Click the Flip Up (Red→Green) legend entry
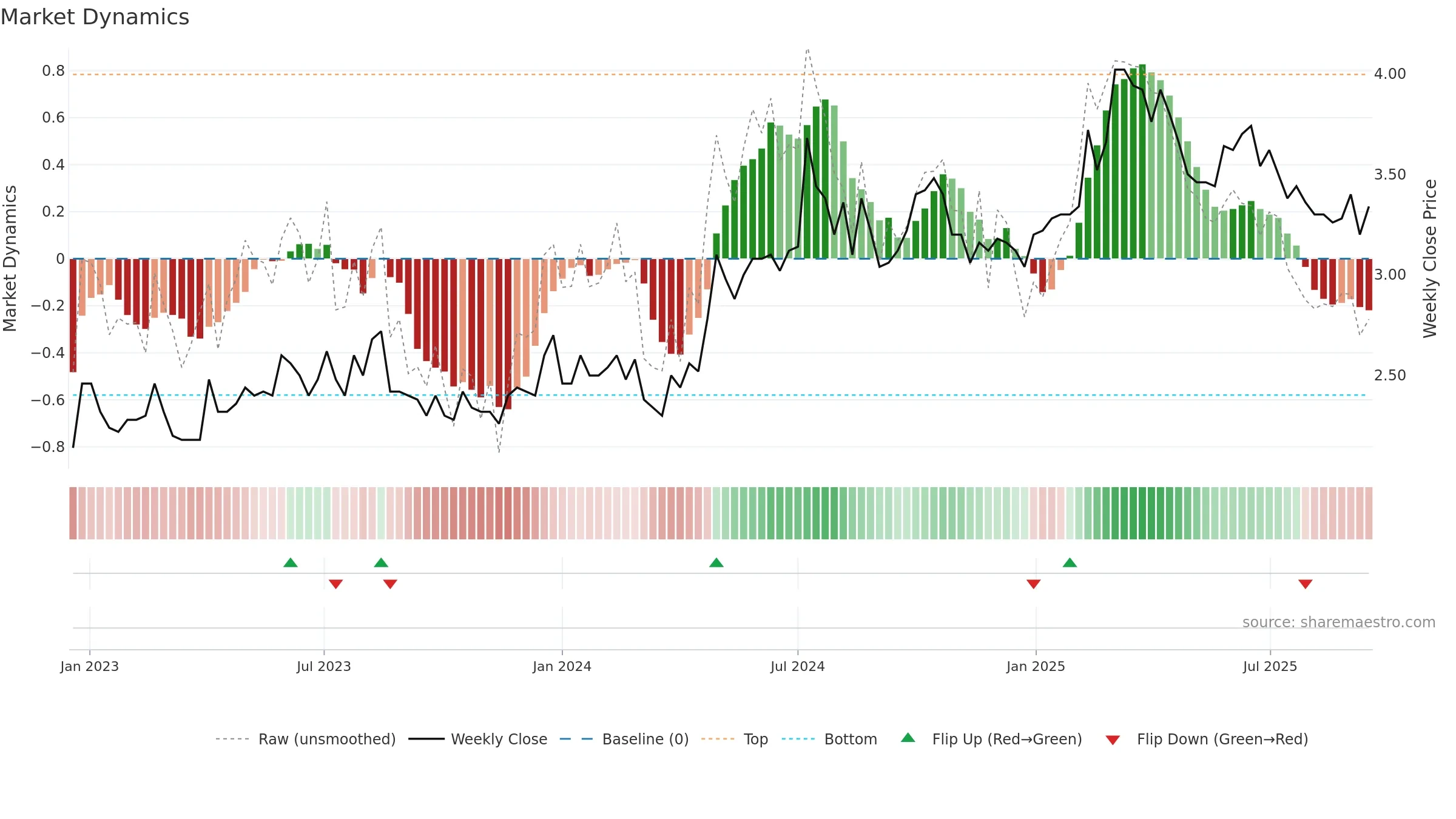Viewport: 1456px width, 819px height. pos(991,739)
